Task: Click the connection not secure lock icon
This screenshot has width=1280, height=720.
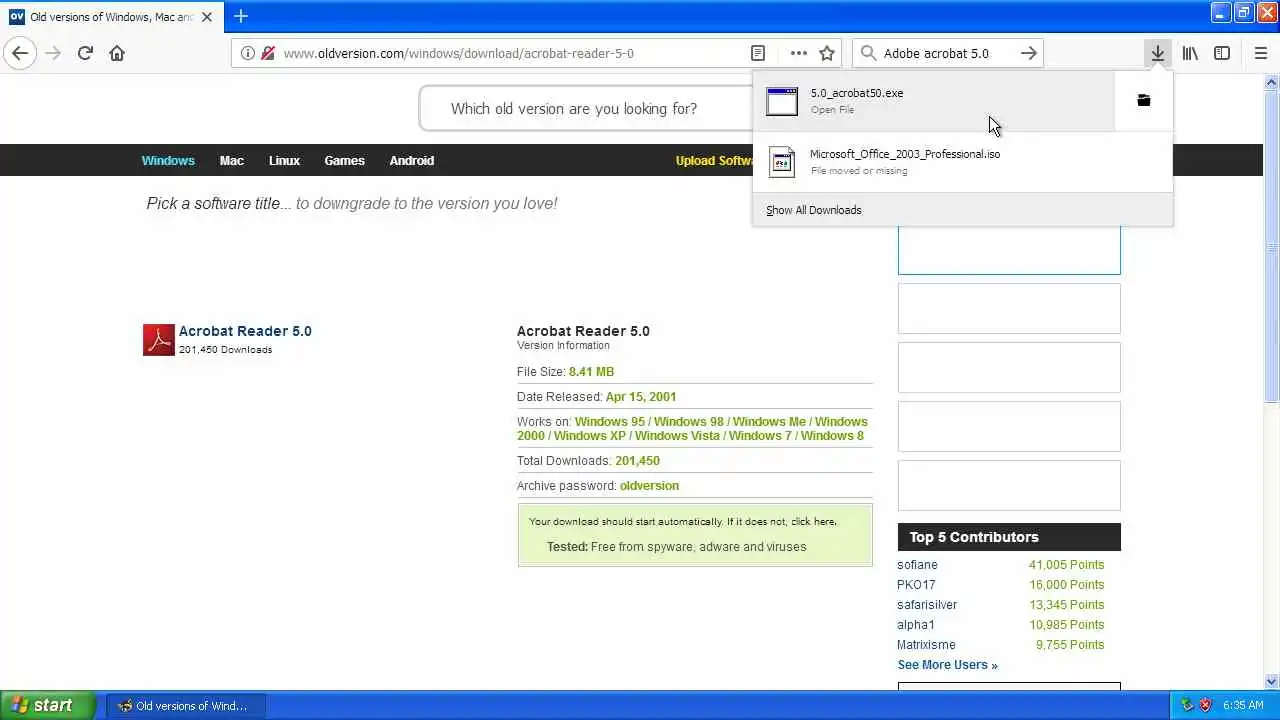Action: (267, 53)
